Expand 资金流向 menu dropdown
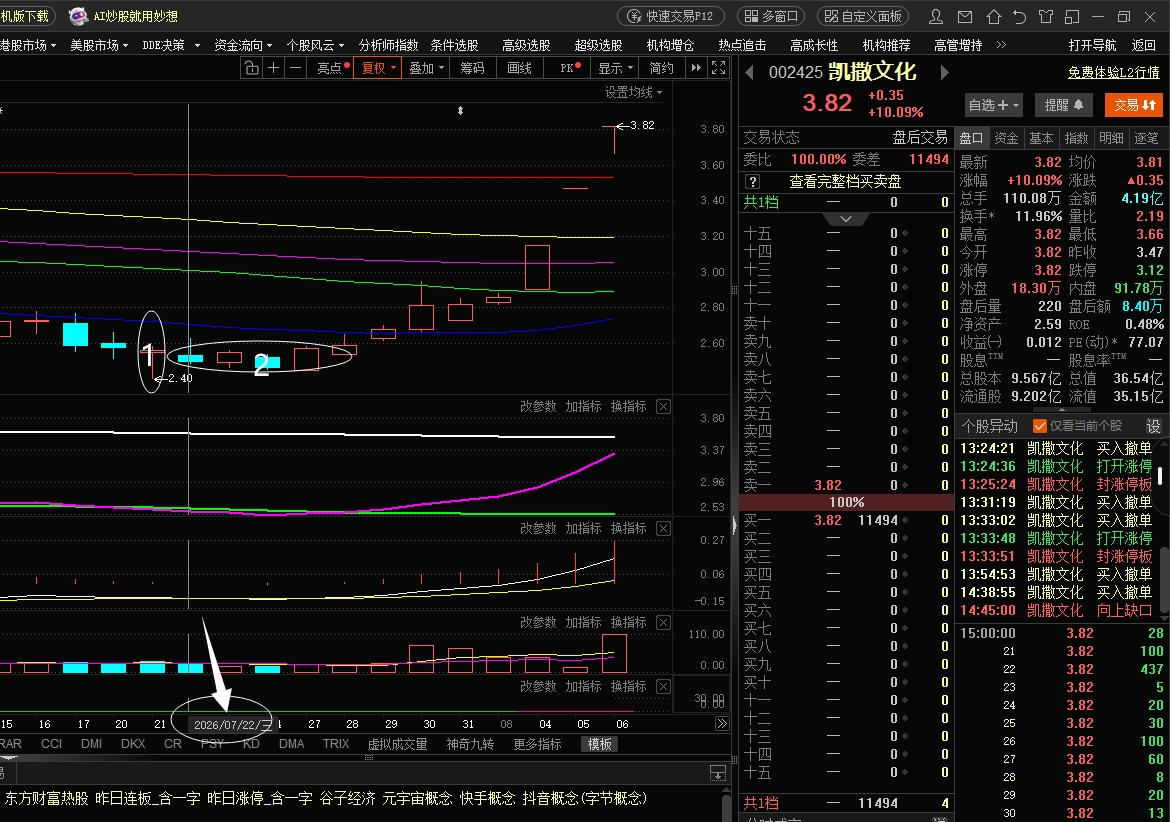Viewport: 1170px width, 822px height. tap(243, 46)
